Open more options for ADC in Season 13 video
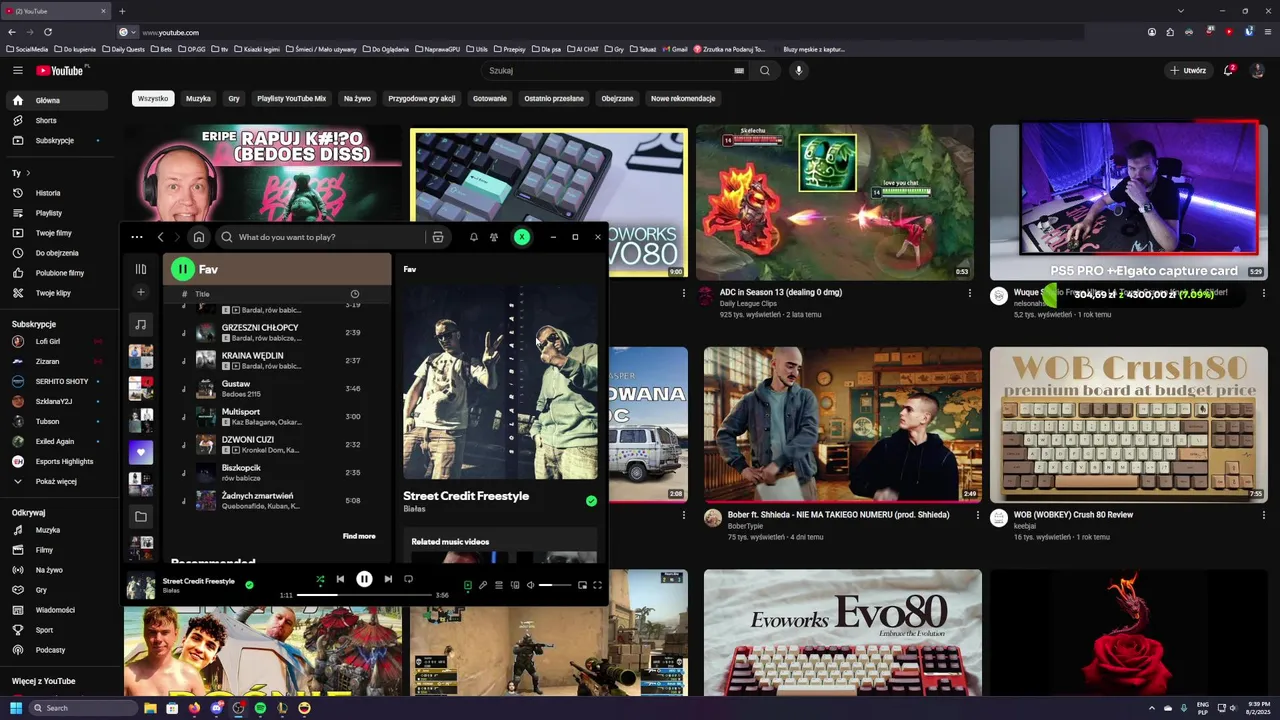This screenshot has width=1280, height=720. (x=969, y=293)
